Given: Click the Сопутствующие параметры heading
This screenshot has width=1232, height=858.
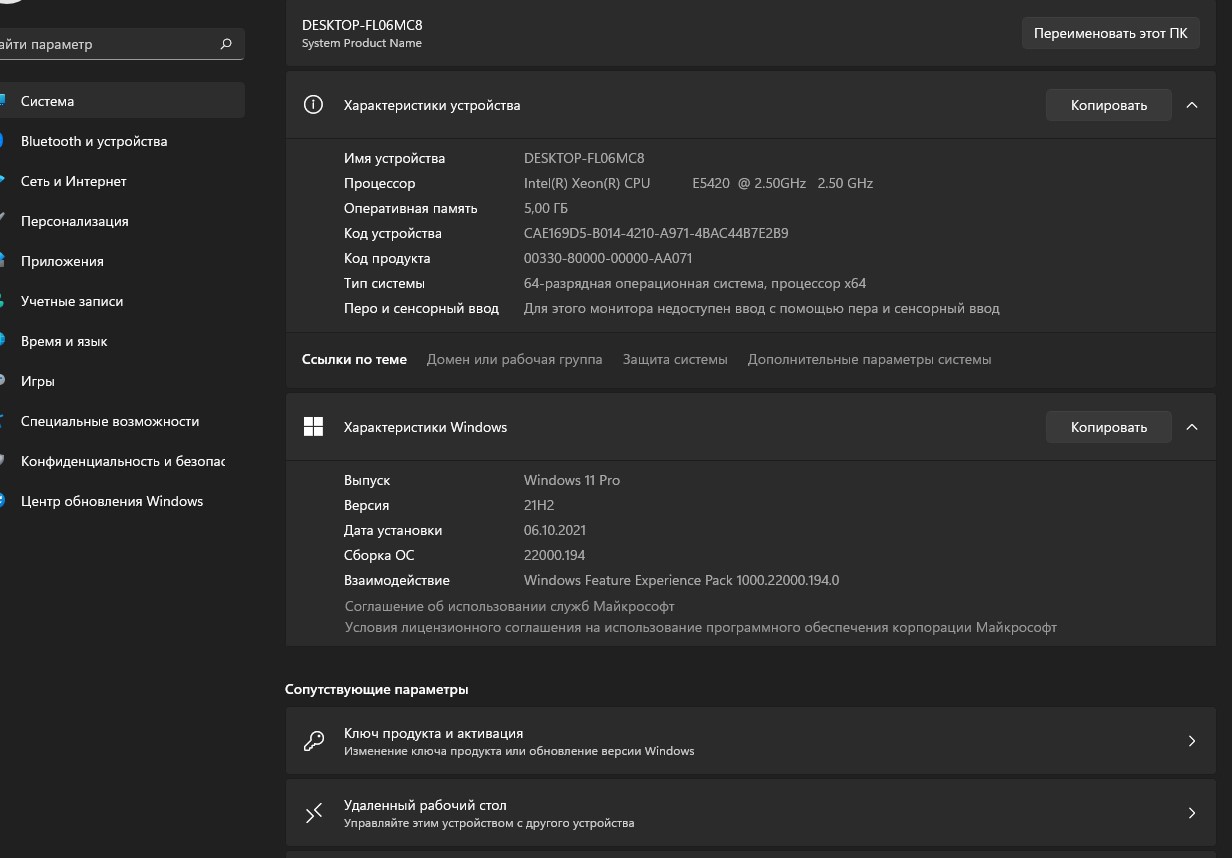Looking at the screenshot, I should pos(376,689).
